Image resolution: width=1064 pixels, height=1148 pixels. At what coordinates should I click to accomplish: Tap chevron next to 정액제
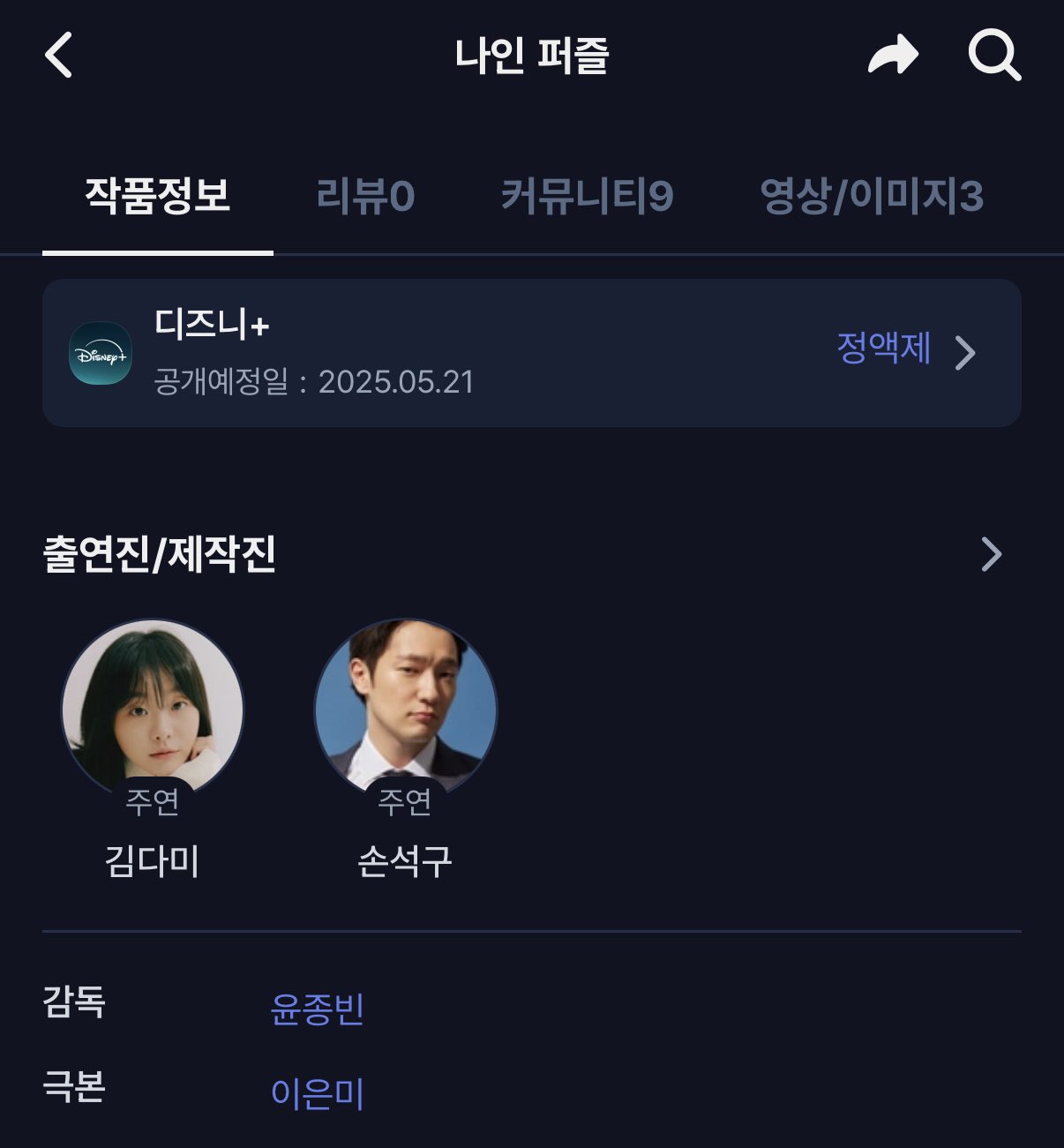point(966,352)
